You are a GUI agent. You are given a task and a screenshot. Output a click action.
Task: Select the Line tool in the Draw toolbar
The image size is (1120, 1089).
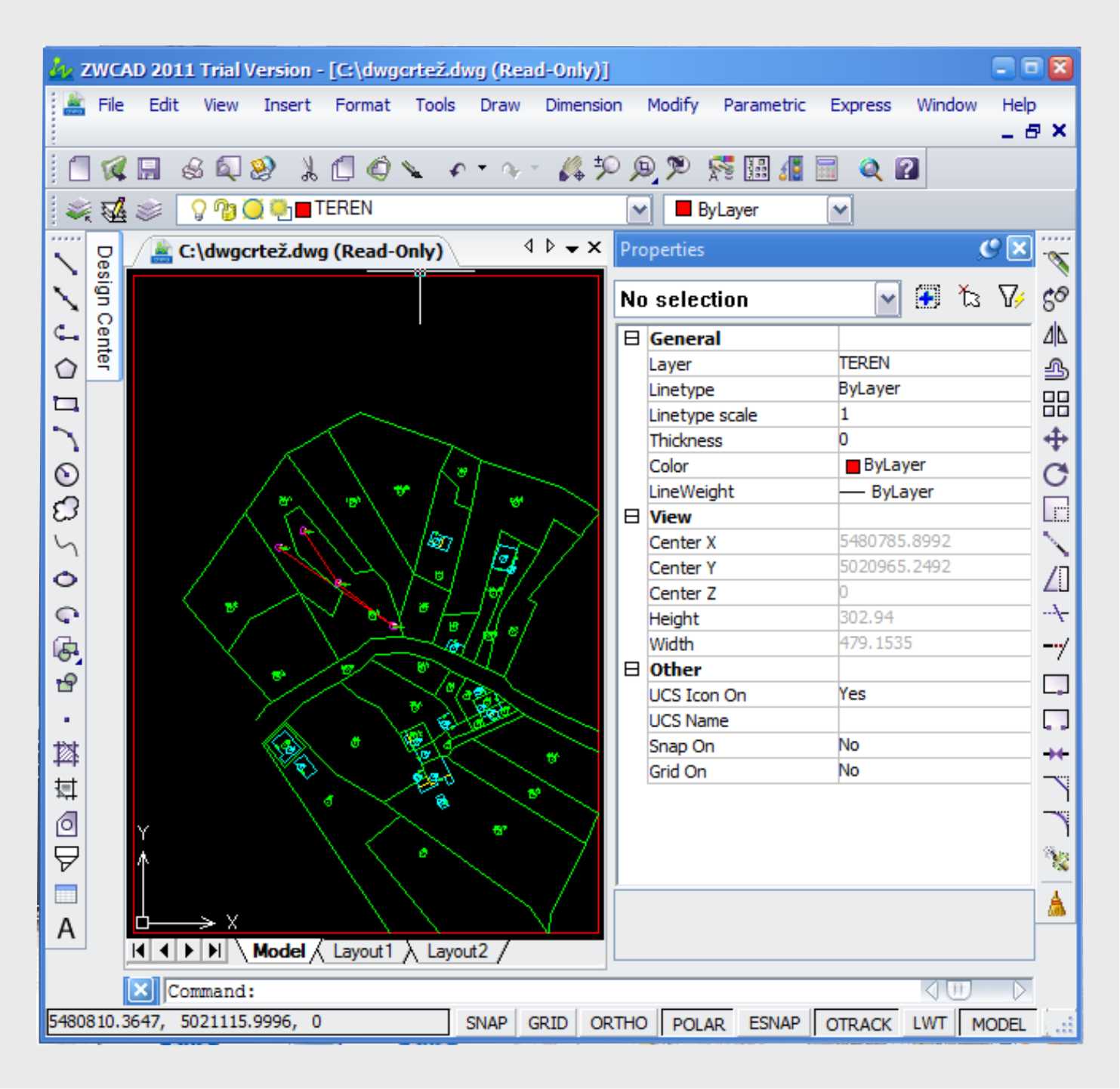[x=66, y=264]
